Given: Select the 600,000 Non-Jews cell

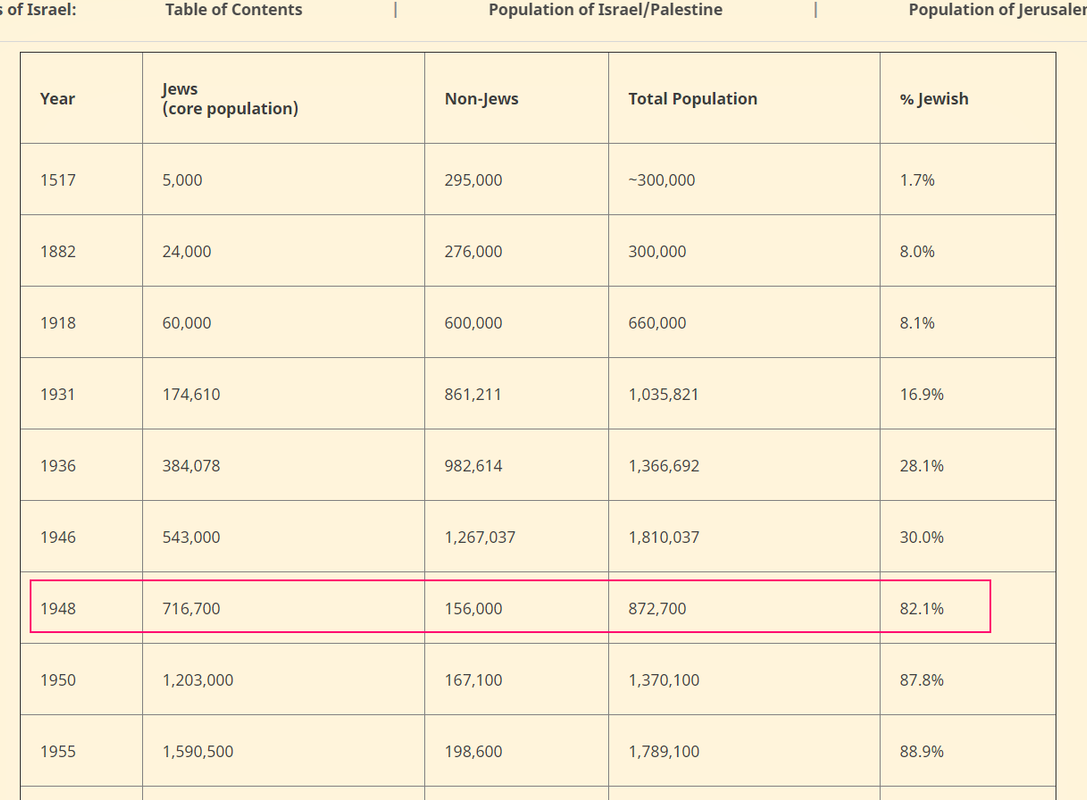Looking at the screenshot, I should click(x=516, y=322).
